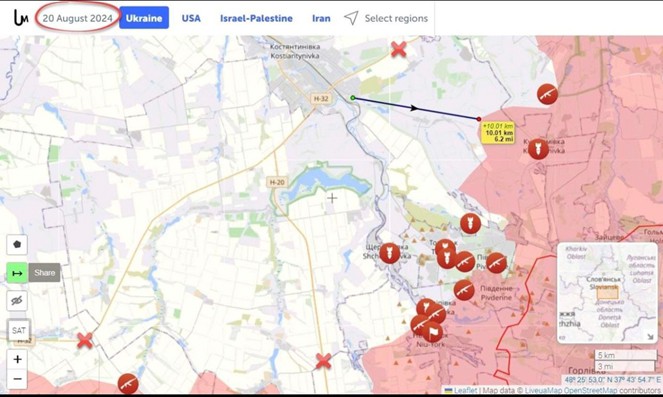Click the bomb marker near Shcherbynivka
The width and height of the screenshot is (663, 397).
click(x=389, y=253)
